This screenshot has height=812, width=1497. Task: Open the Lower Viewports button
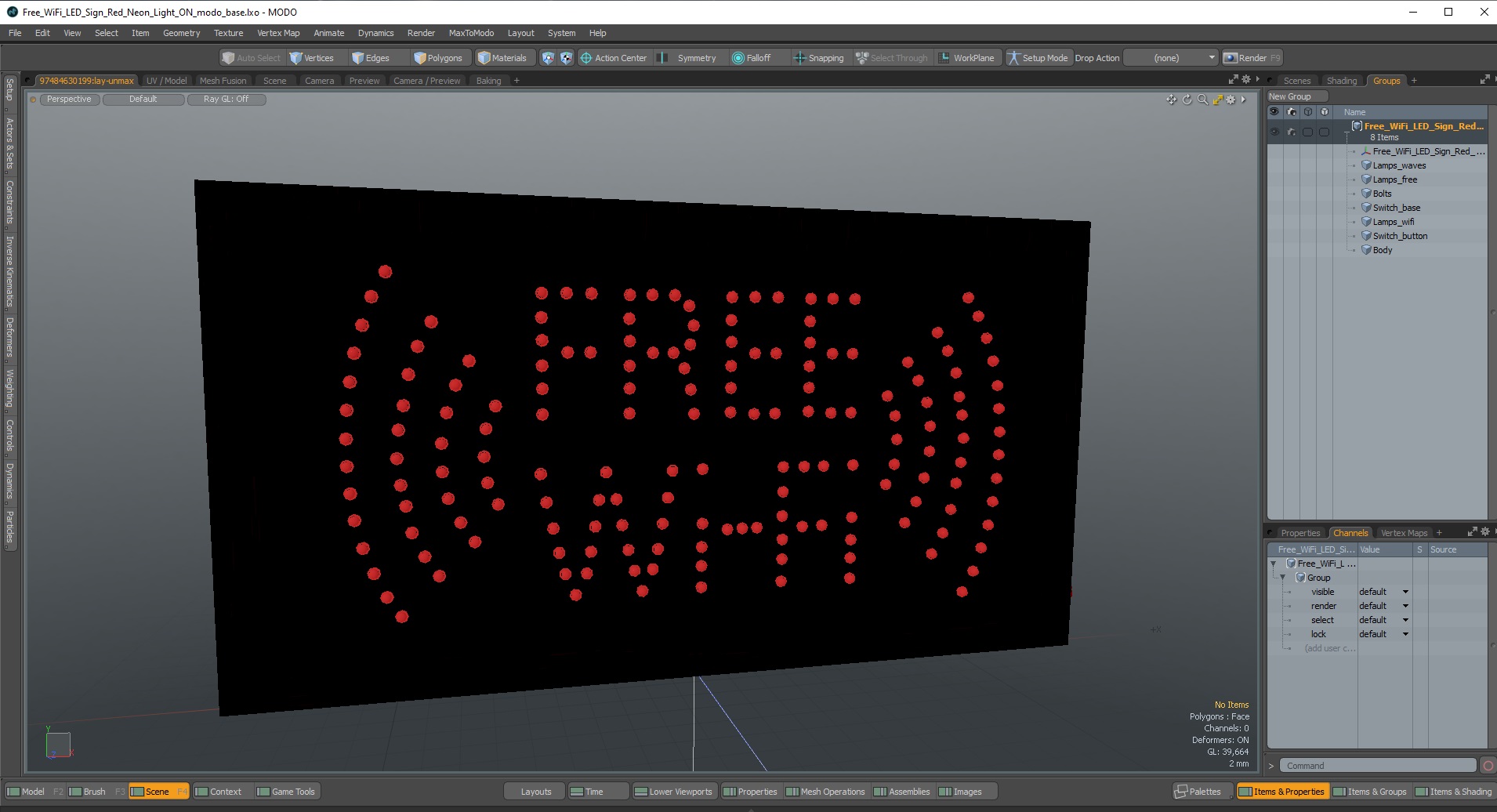tap(673, 792)
